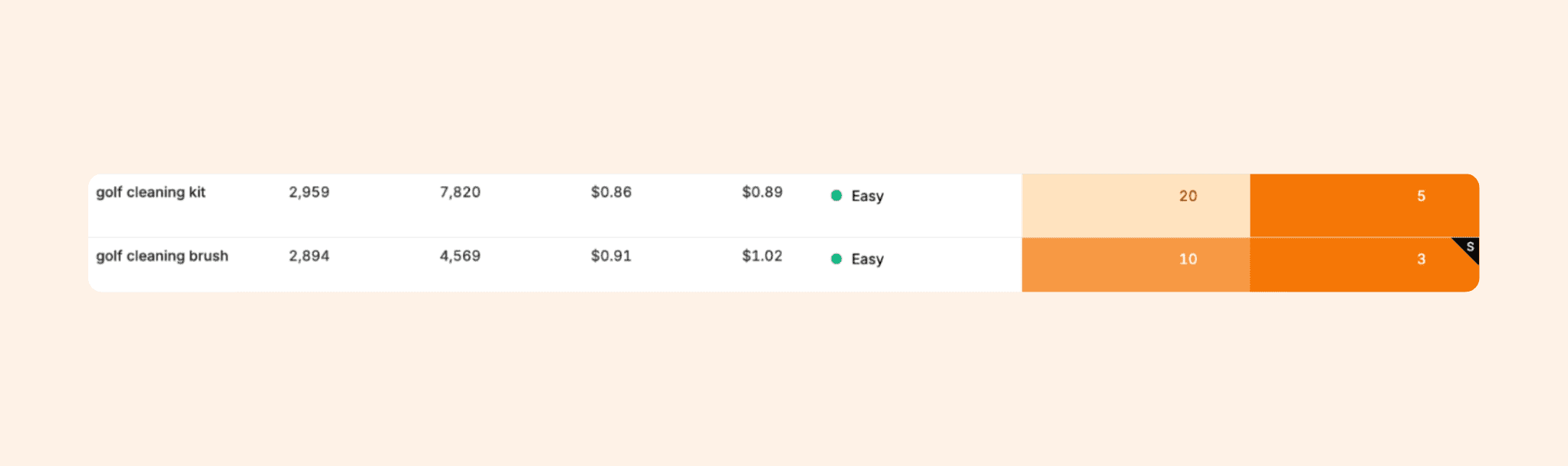Viewport: 1568px width, 466px height.
Task: Click the black S badge corner icon
Action: pos(1469,247)
